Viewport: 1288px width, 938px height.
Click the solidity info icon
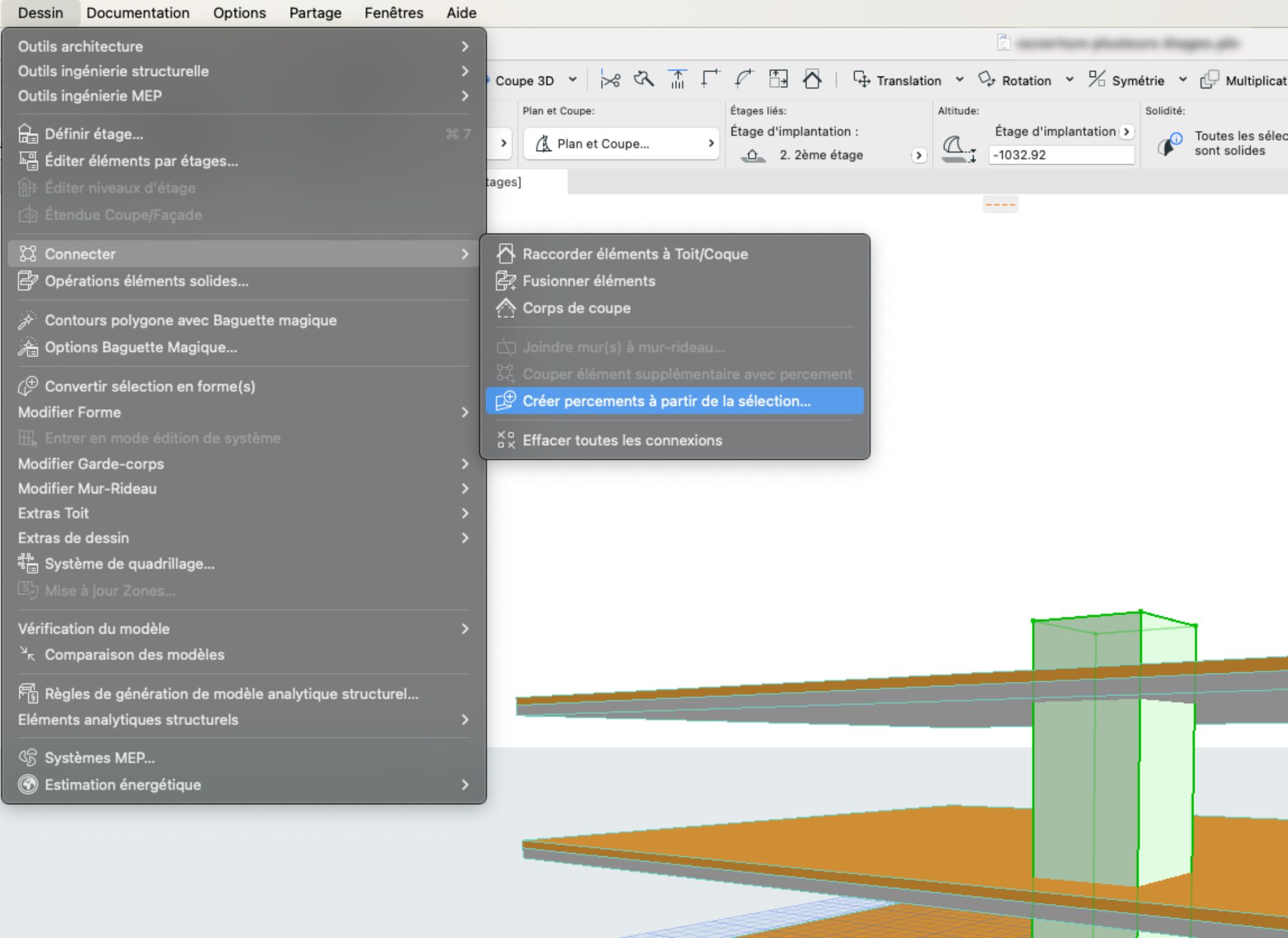[1170, 144]
